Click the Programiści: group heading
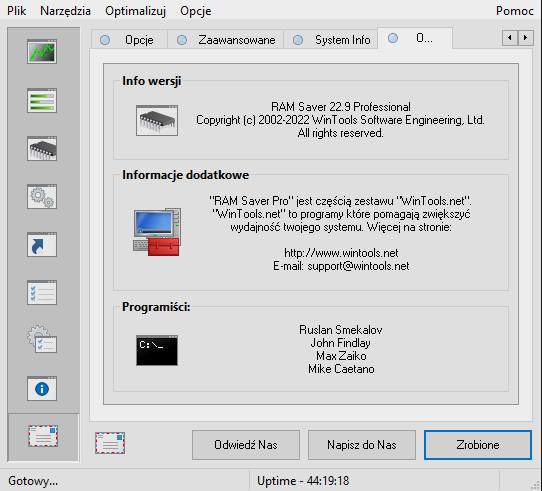 (156, 307)
